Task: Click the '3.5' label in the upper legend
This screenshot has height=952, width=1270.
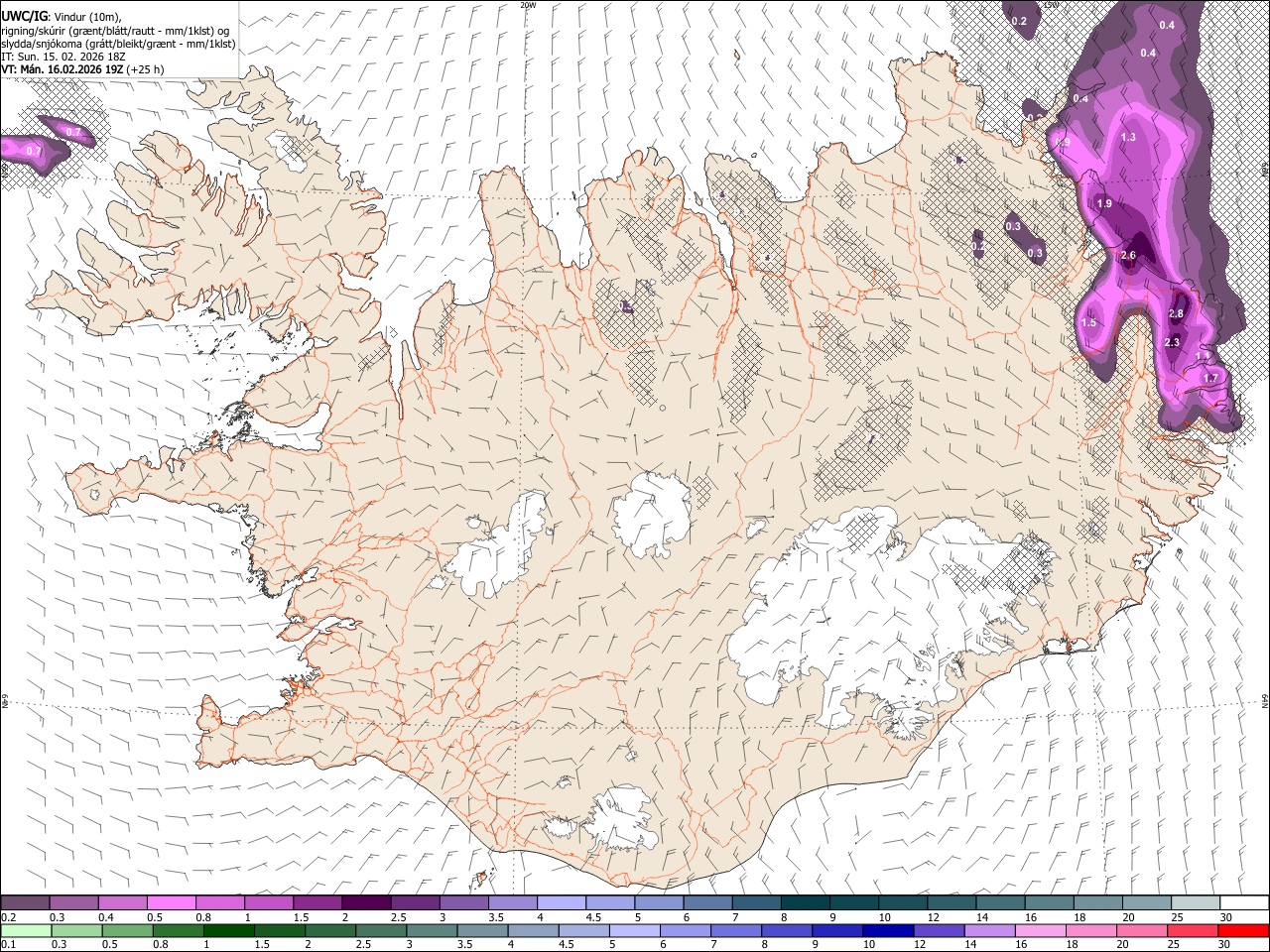Action: [496, 917]
